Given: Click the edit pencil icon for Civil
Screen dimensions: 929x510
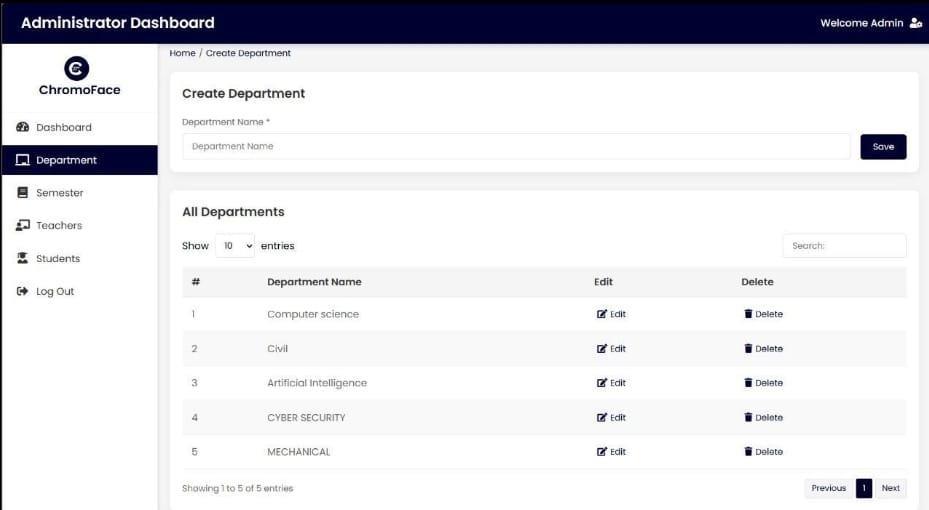Looking at the screenshot, I should pos(602,348).
